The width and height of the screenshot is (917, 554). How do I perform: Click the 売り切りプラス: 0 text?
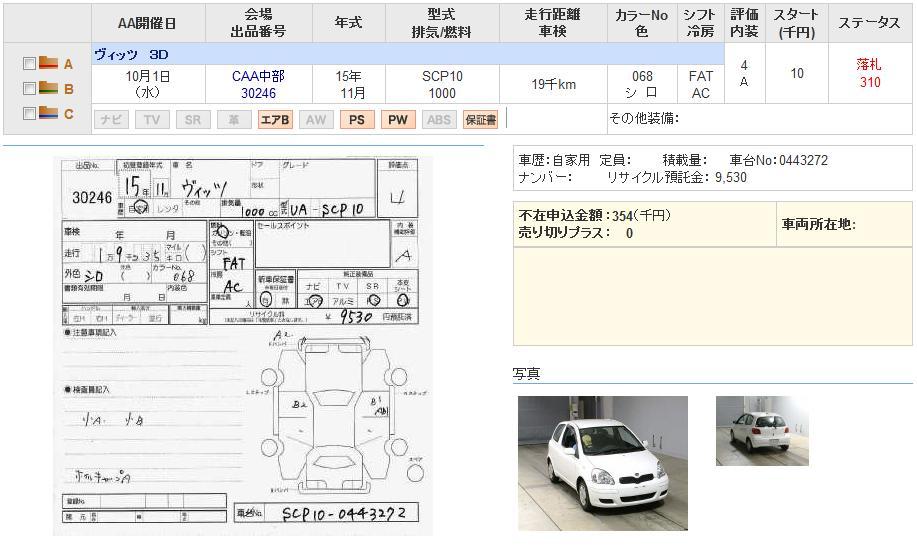[x=575, y=233]
